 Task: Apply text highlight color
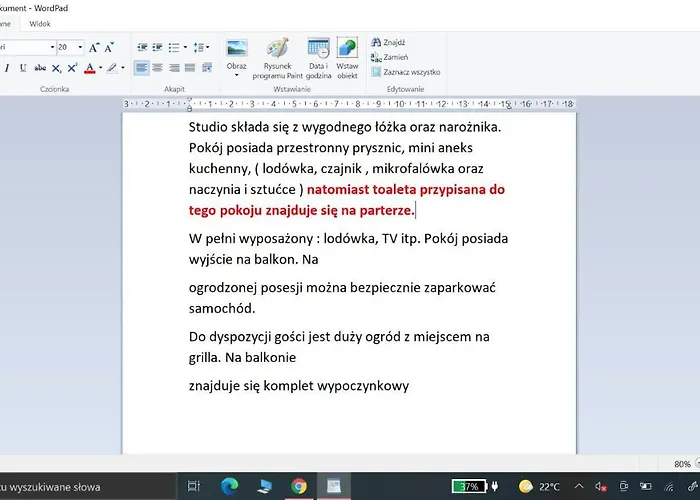[112, 68]
